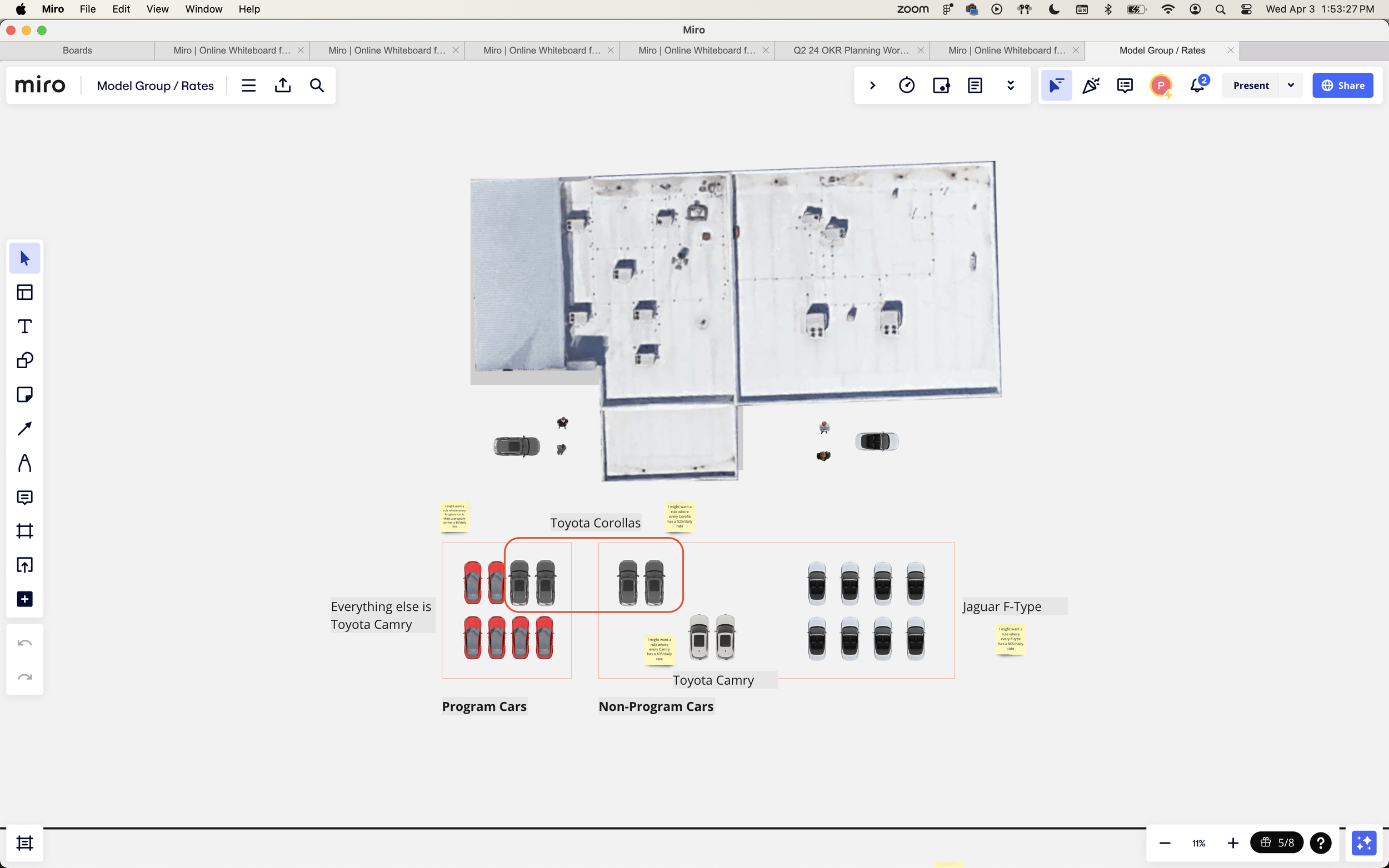This screenshot has width=1389, height=868.
Task: Export this board
Action: click(283, 86)
